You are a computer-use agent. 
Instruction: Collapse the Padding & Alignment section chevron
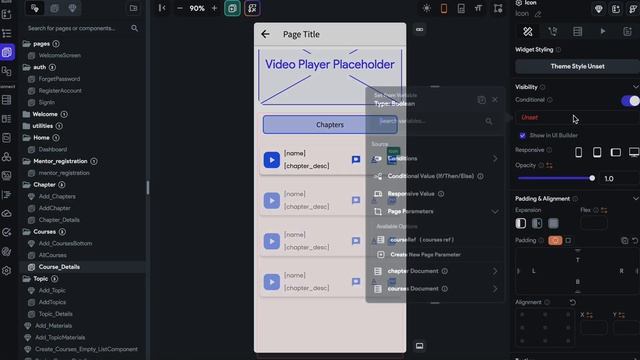[636, 199]
